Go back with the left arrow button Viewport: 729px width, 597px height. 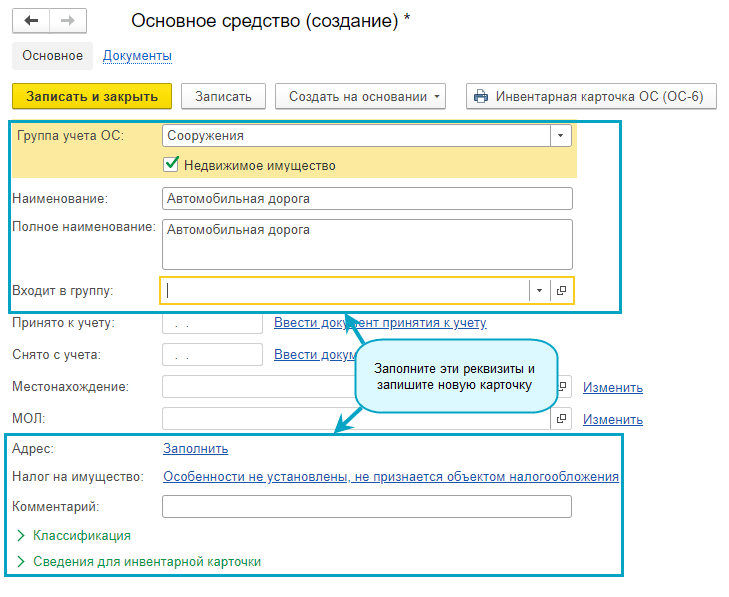pos(31,21)
